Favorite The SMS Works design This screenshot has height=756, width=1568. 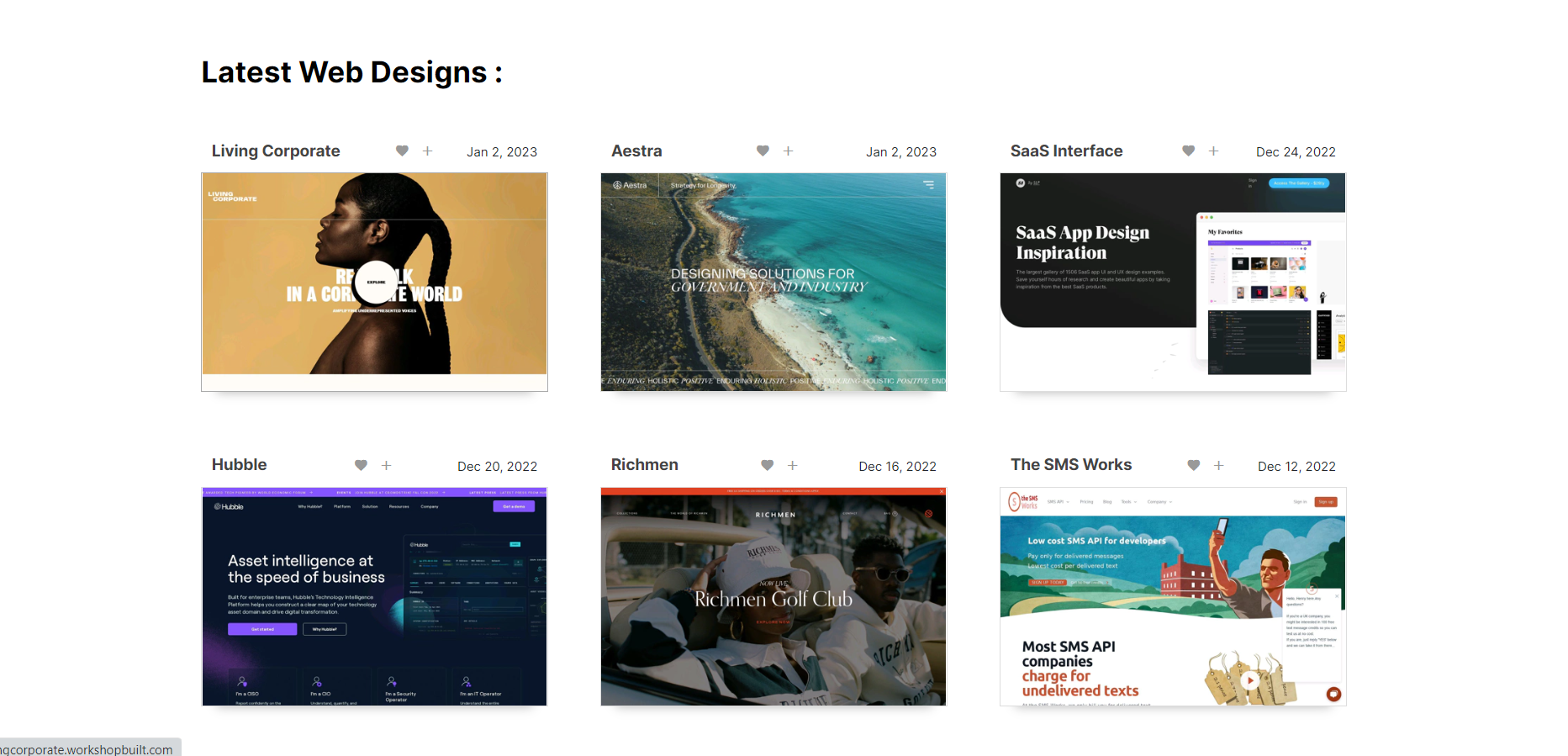point(1193,465)
